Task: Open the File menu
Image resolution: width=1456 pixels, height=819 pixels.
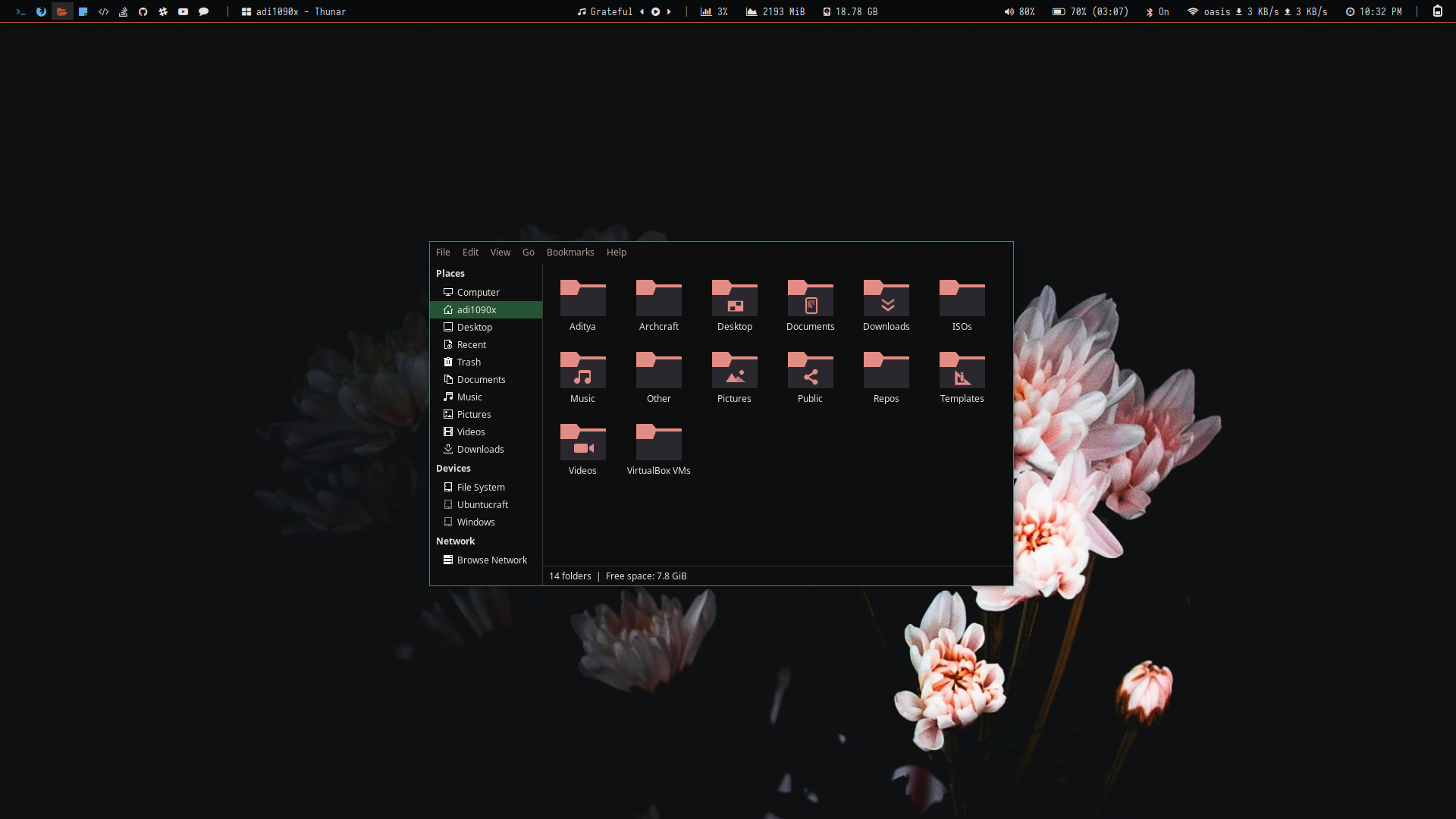Action: (443, 253)
